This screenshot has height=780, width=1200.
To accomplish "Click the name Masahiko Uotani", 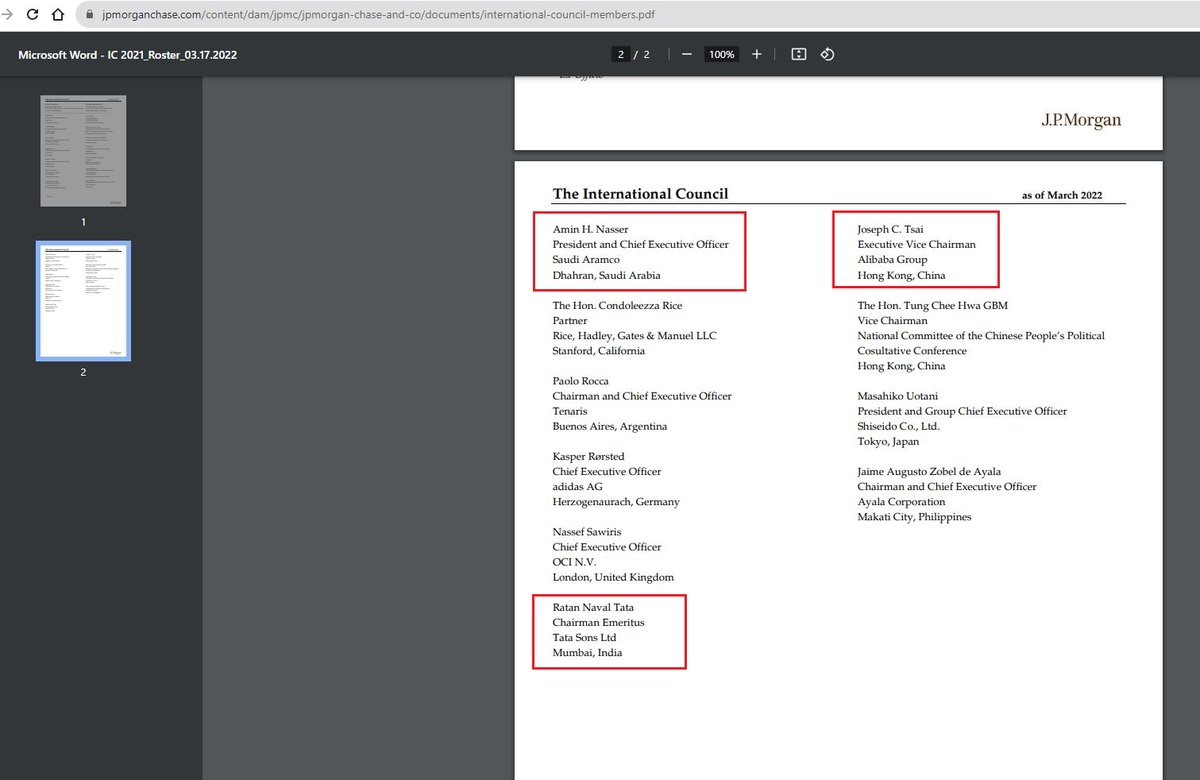I will coord(897,396).
